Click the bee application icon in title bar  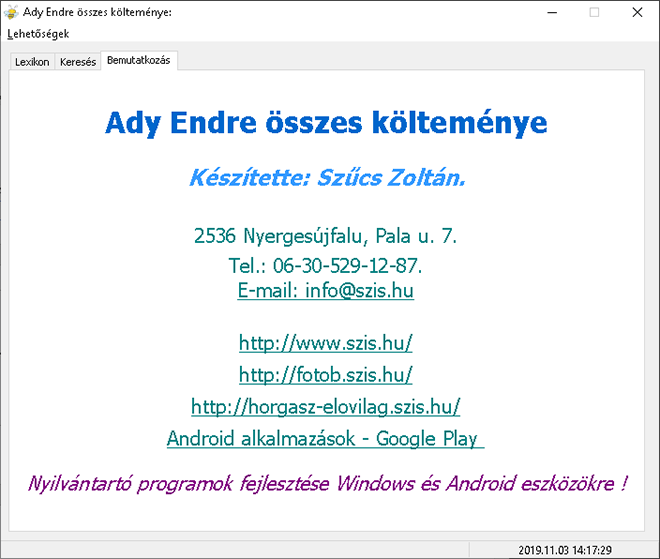tap(11, 12)
